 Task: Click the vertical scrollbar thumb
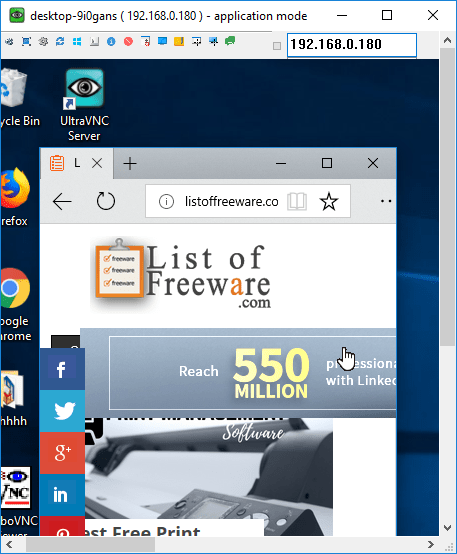447,197
